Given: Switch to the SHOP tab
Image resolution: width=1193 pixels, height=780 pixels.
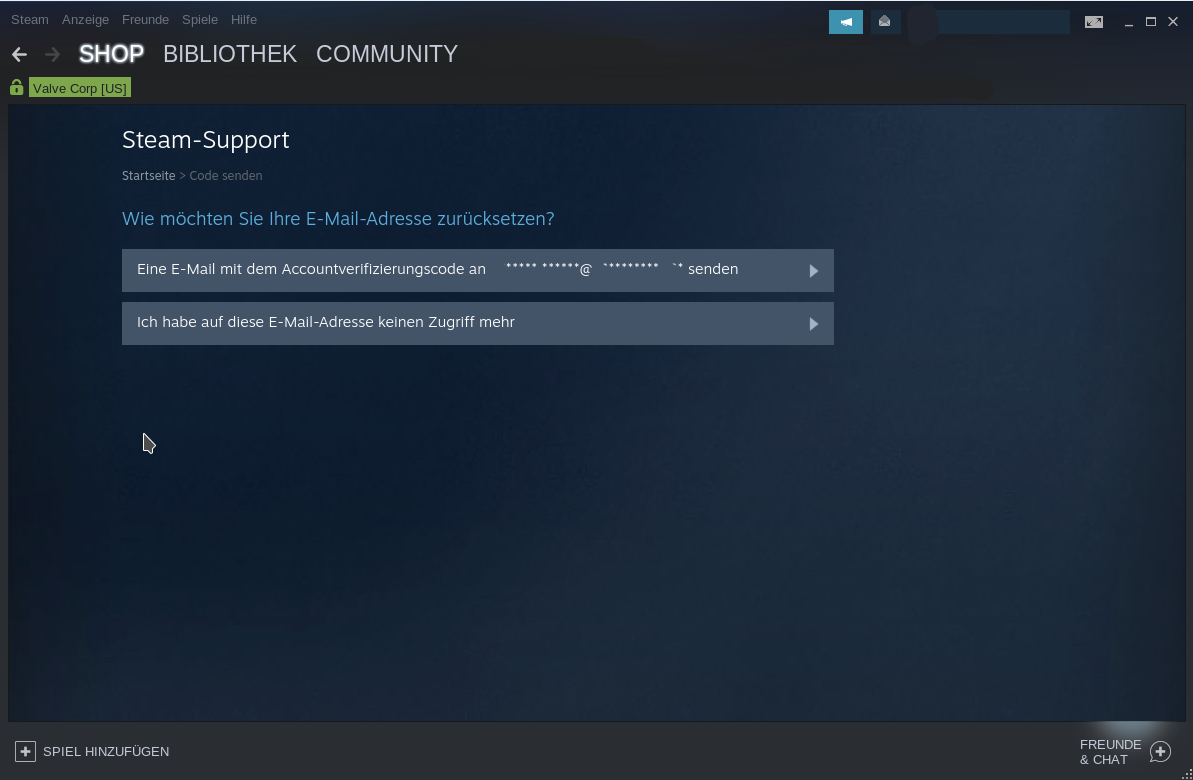Looking at the screenshot, I should pos(111,54).
